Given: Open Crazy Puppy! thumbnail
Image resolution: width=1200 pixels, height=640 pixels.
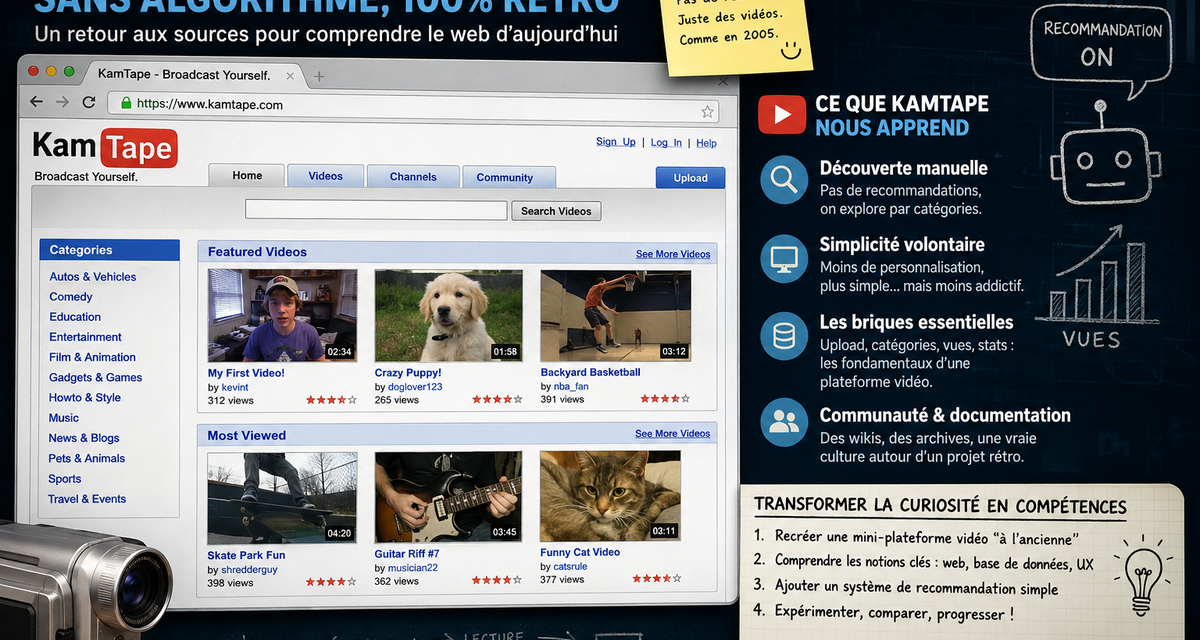Looking at the screenshot, I should tap(448, 315).
